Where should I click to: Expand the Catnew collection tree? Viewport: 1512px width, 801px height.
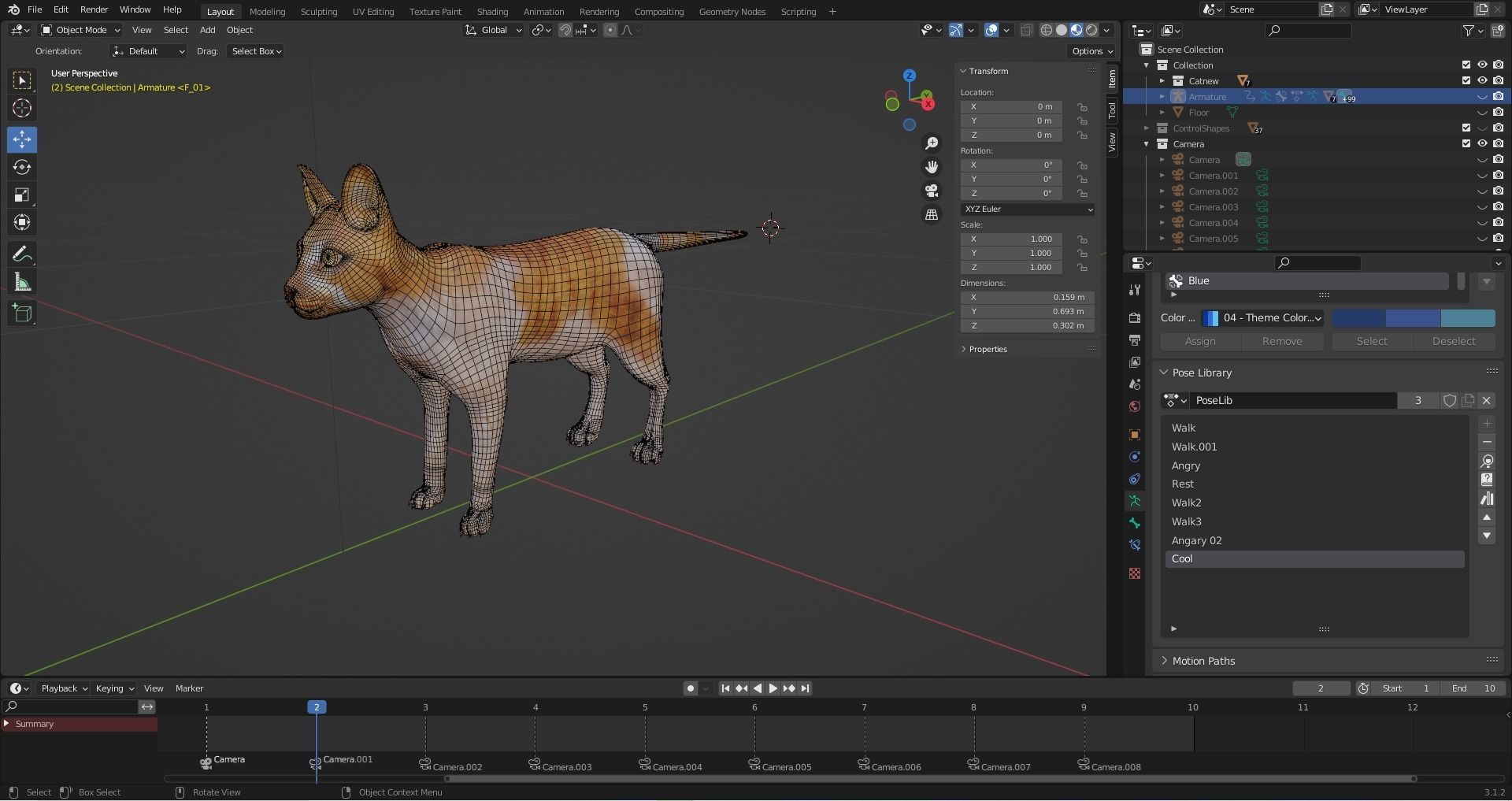[x=1162, y=81]
